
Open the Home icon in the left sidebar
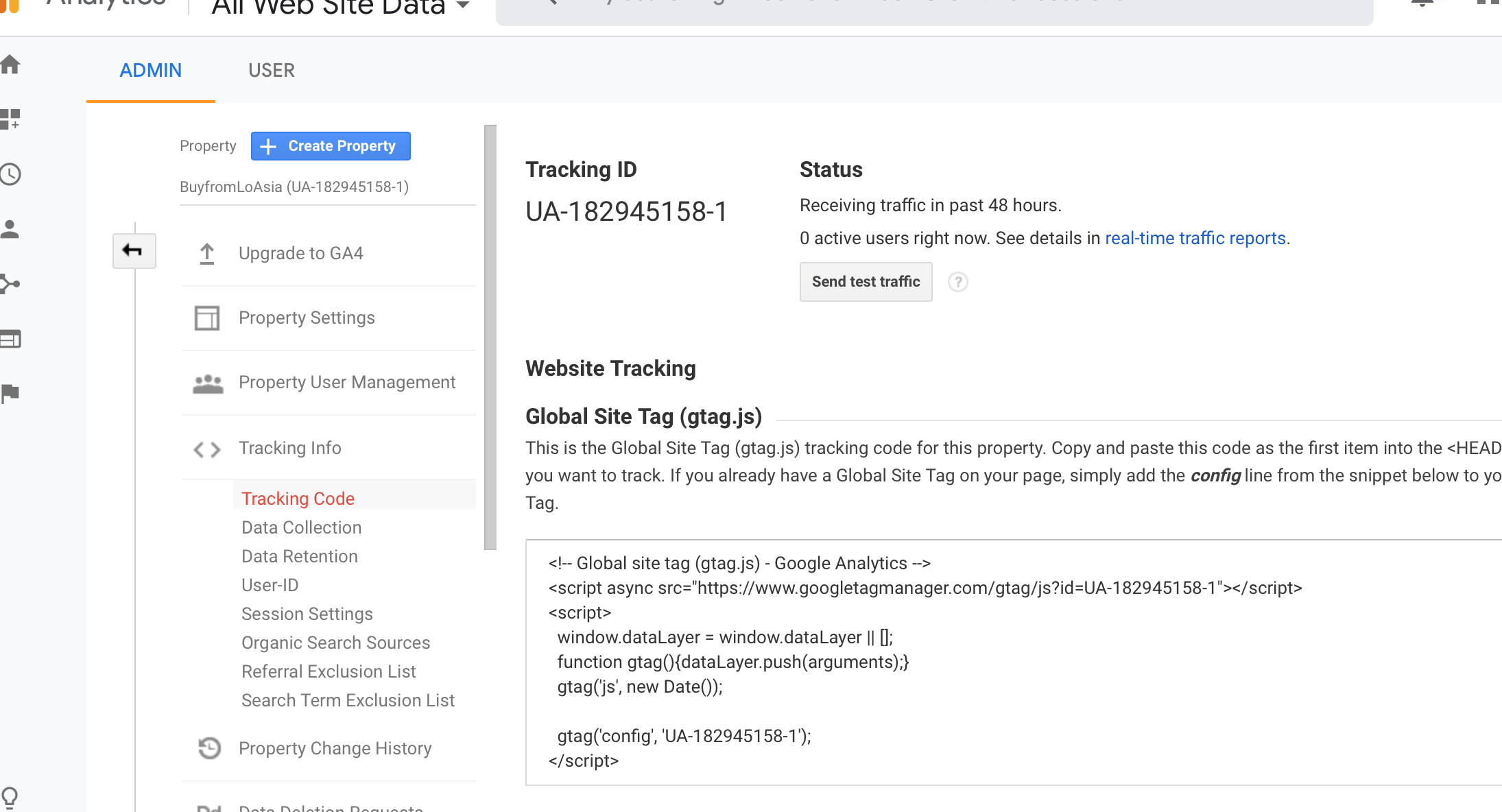[x=10, y=64]
